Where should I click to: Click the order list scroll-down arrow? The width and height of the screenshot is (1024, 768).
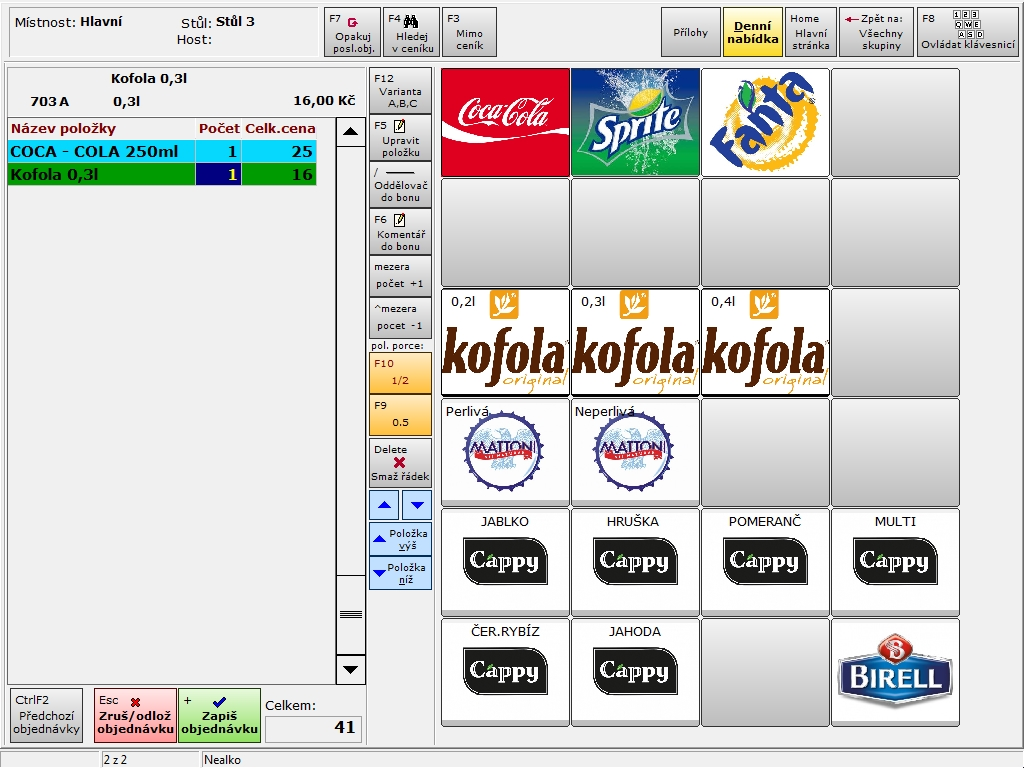[x=351, y=669]
